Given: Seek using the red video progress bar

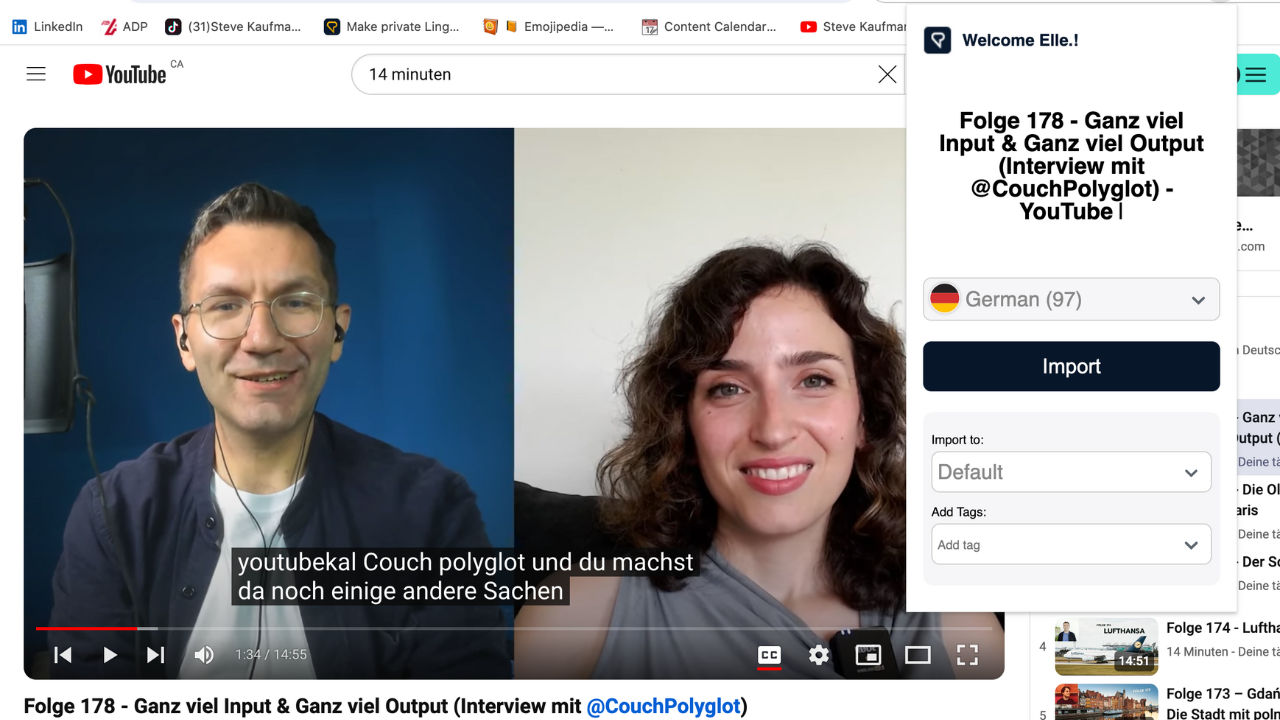Looking at the screenshot, I should [514, 628].
